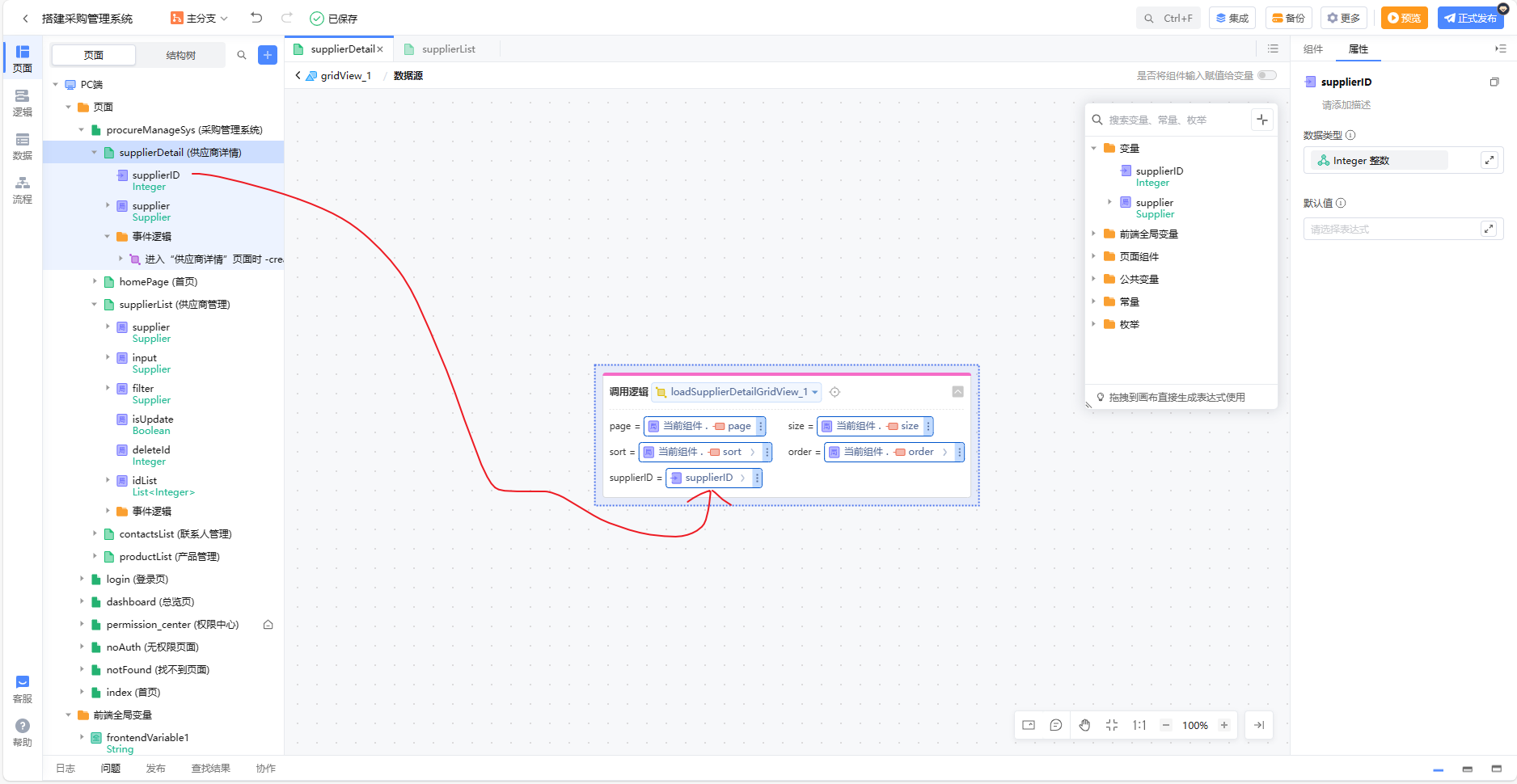1517x784 pixels.
Task: Click the Ctrl+F search box
Action: click(x=1168, y=18)
